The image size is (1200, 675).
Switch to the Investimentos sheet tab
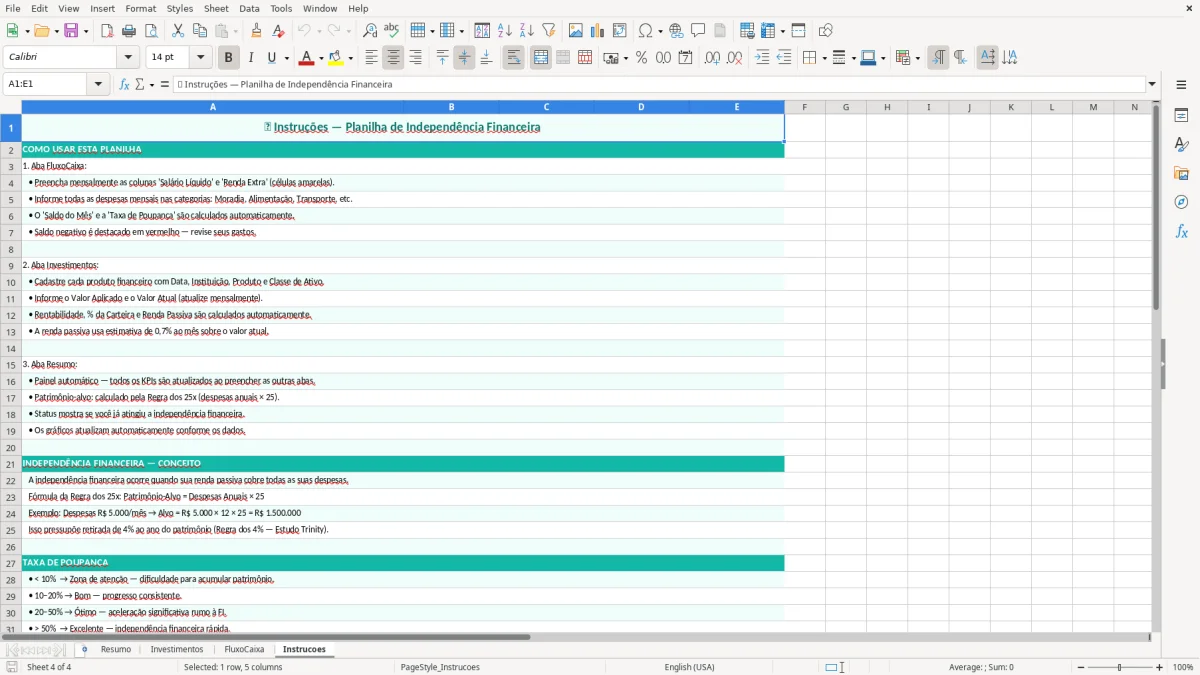(x=177, y=649)
